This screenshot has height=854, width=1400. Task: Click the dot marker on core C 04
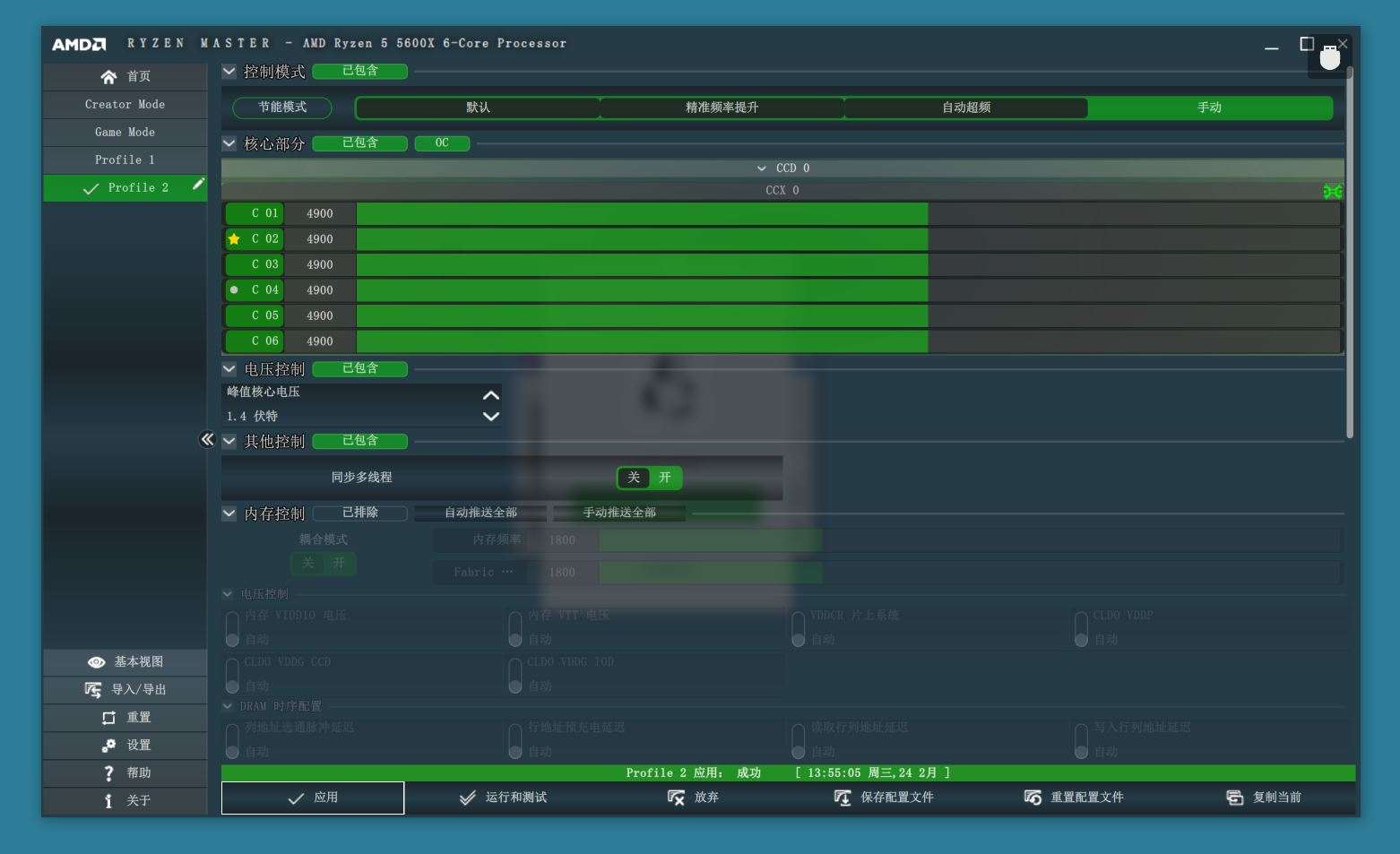234,289
